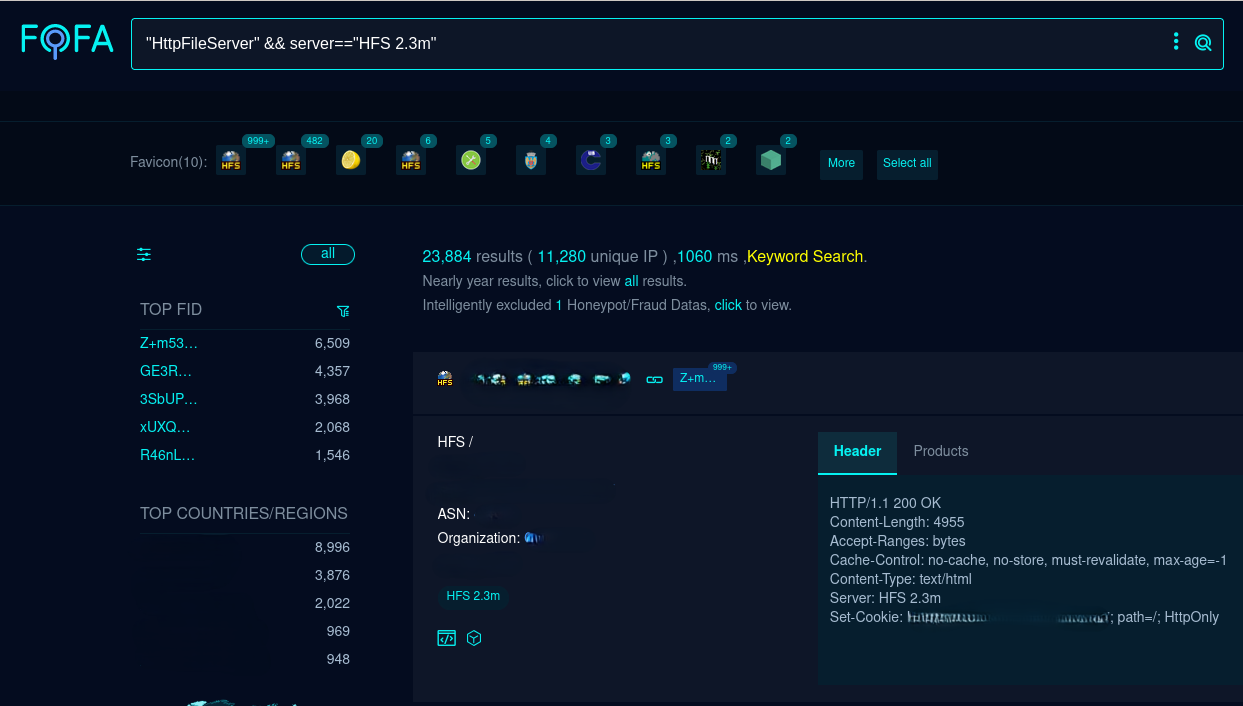Filter by FID GE3R...
This screenshot has width=1243, height=706.
click(x=166, y=371)
